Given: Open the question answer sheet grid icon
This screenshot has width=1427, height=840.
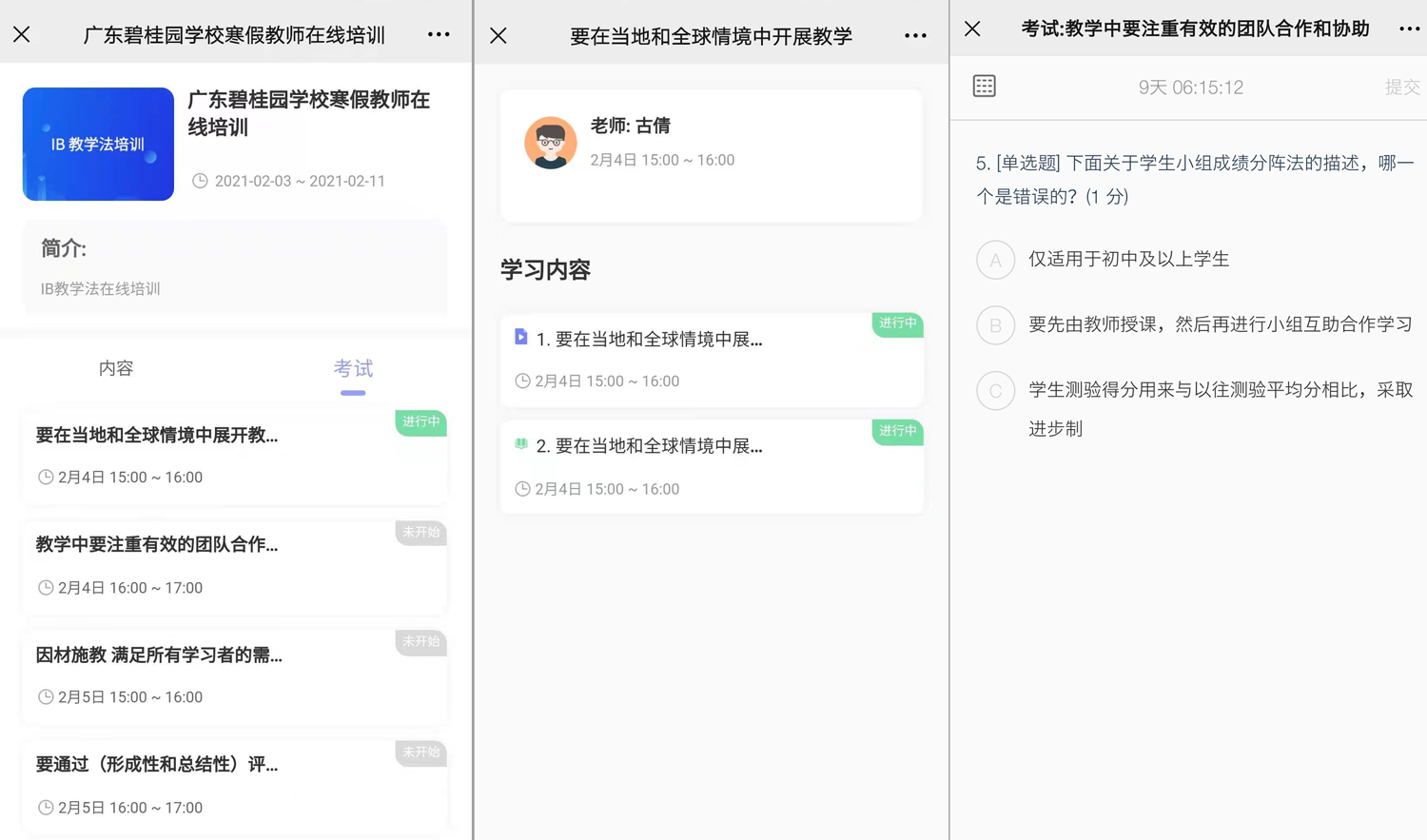Looking at the screenshot, I should (x=985, y=87).
